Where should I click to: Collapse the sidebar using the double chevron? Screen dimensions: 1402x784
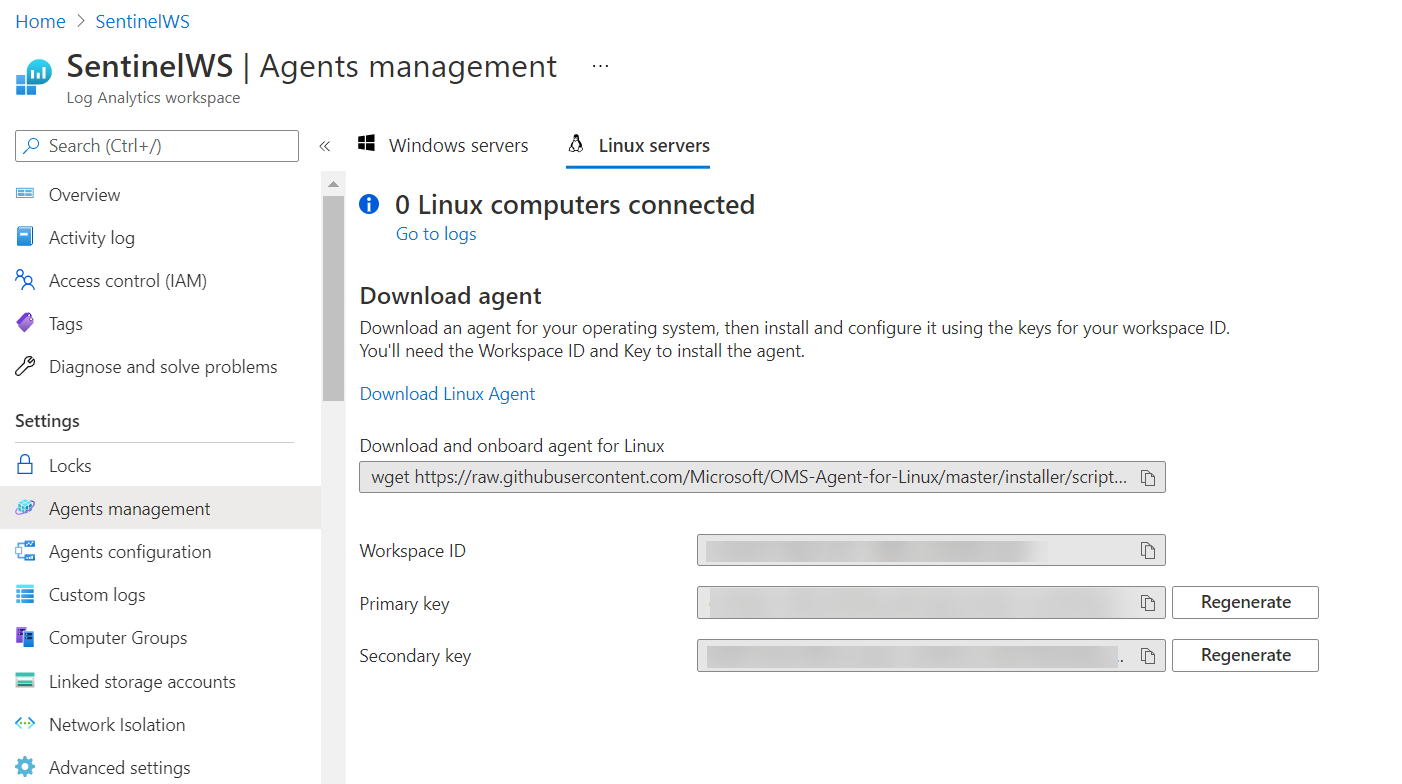tap(324, 145)
